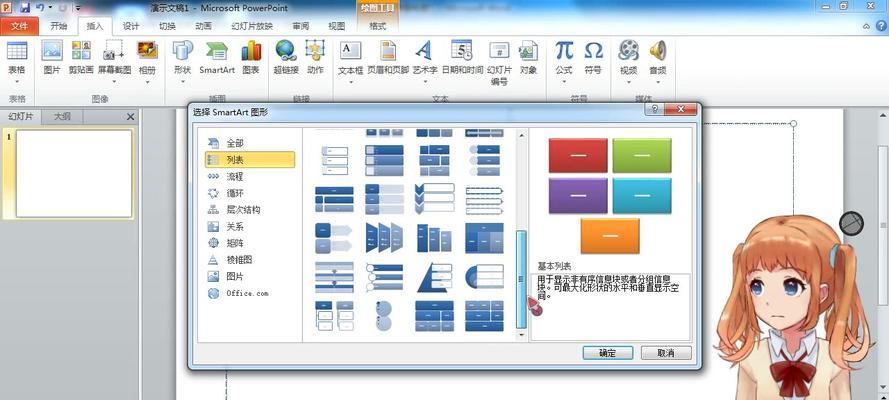Insert an 对象 object
The height and width of the screenshot is (400, 889).
coord(528,51)
